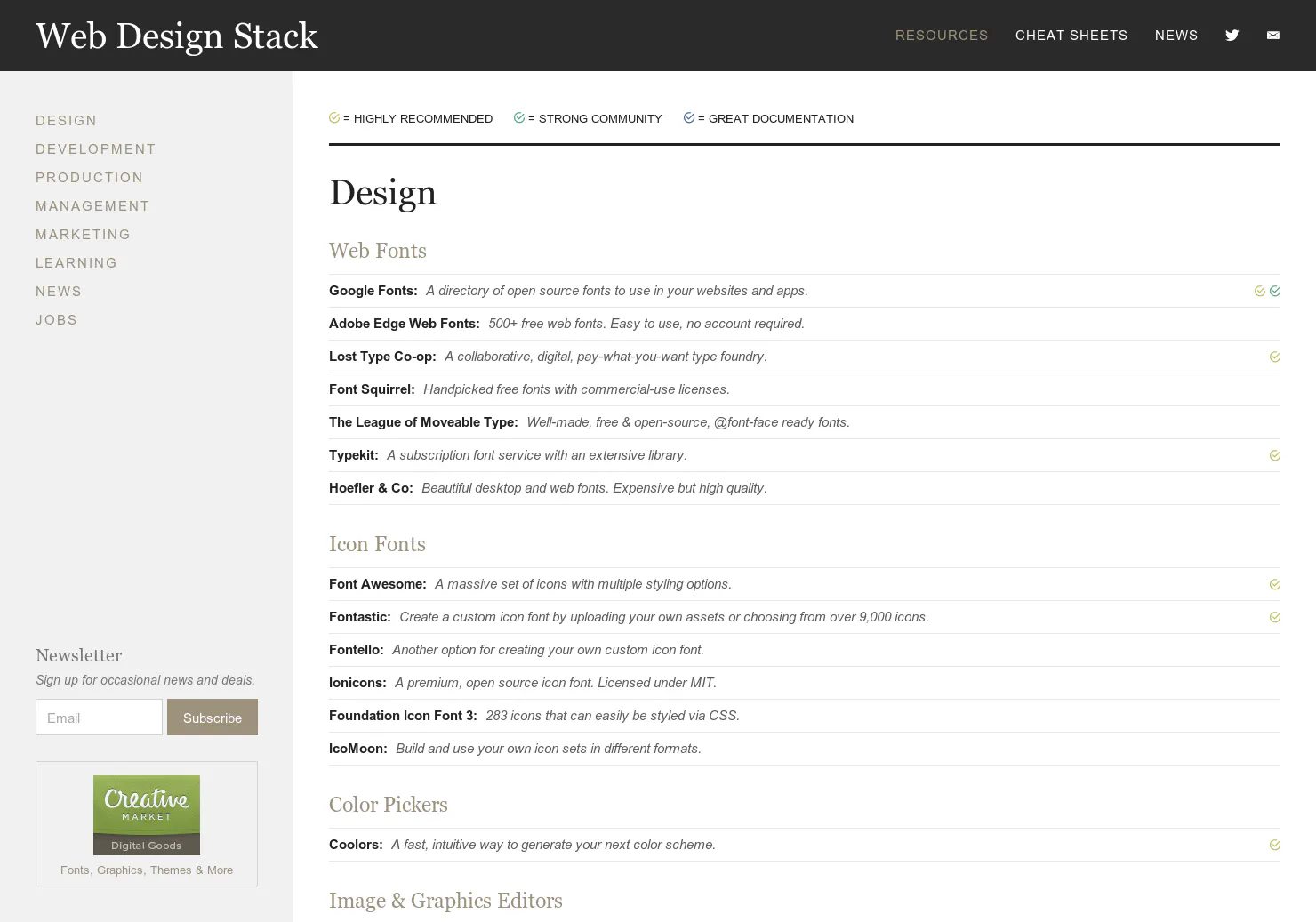Open the IcoMoon link
This screenshot has width=1316, height=922.
click(358, 749)
